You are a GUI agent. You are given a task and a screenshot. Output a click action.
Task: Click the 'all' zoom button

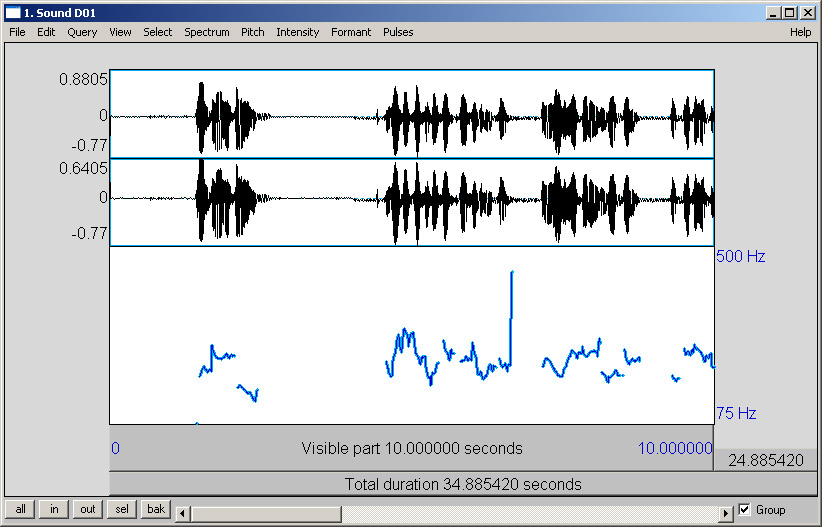click(20, 509)
